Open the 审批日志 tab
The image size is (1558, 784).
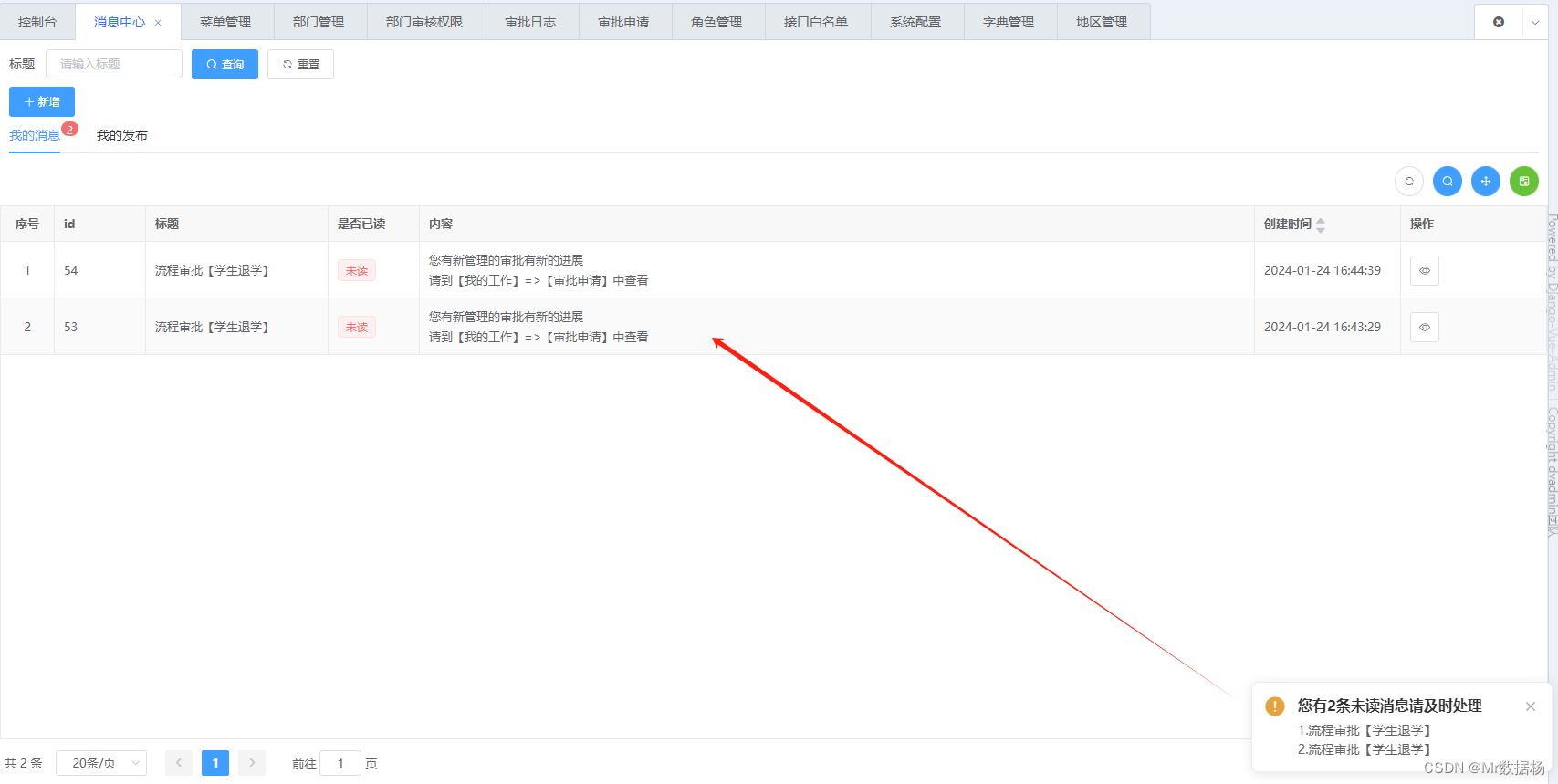click(530, 22)
